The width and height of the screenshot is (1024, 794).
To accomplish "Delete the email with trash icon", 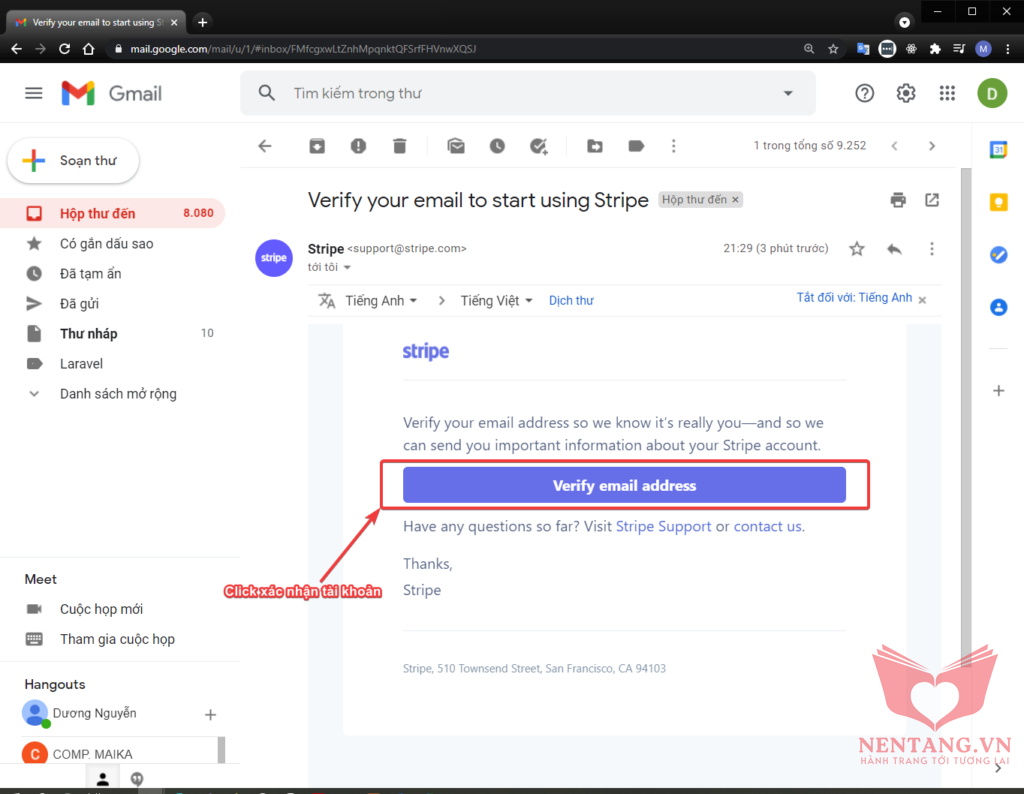I will click(400, 146).
